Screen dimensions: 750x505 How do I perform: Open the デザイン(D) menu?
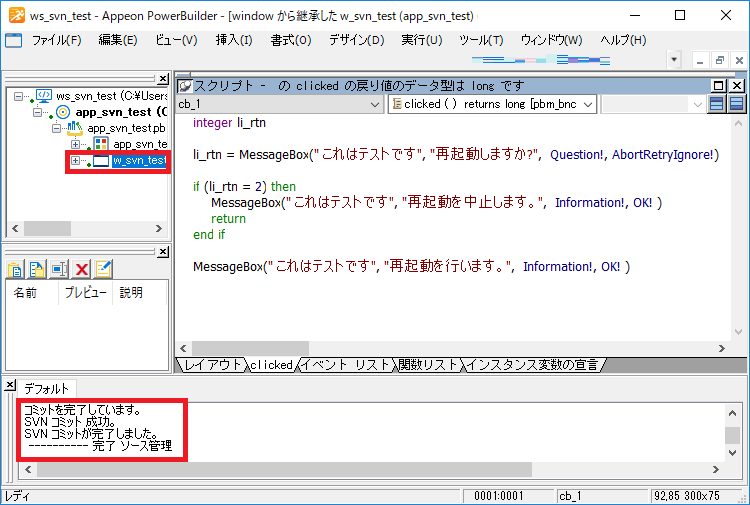pos(357,40)
